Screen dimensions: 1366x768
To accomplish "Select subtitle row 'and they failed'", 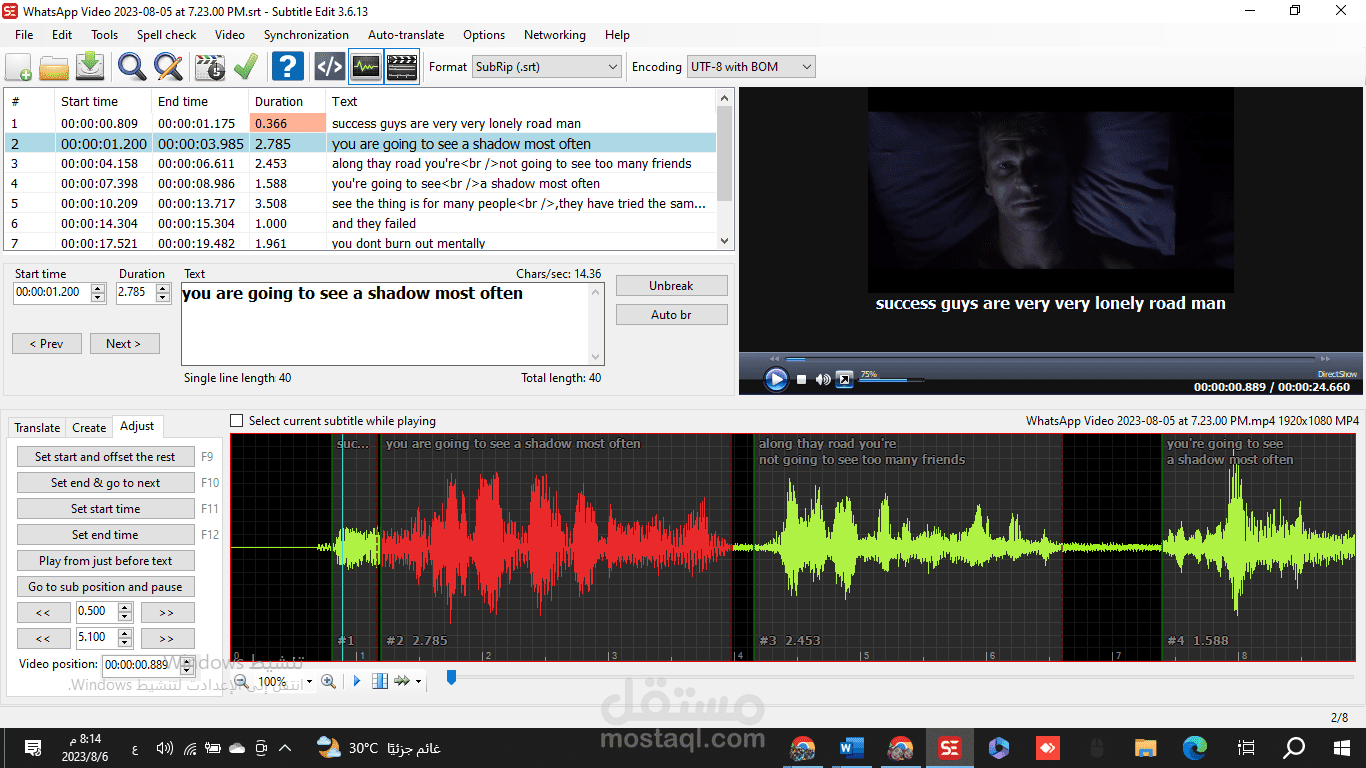I will click(x=360, y=224).
